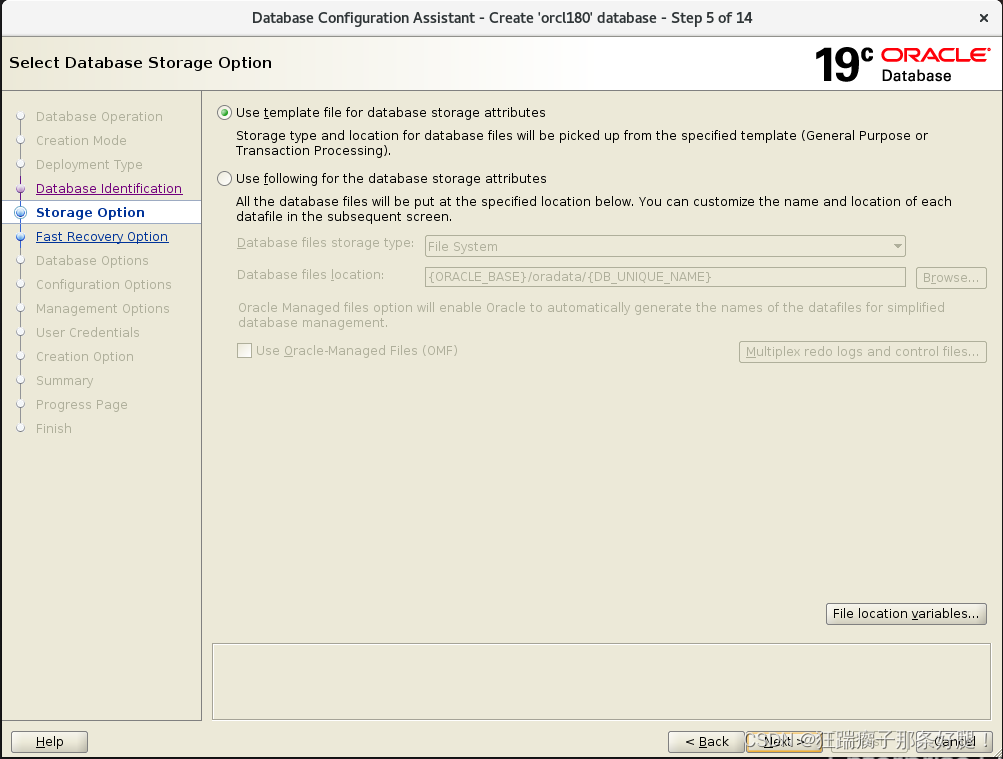Click Database Operation step label
Viewport: 1003px width, 759px height.
(99, 116)
